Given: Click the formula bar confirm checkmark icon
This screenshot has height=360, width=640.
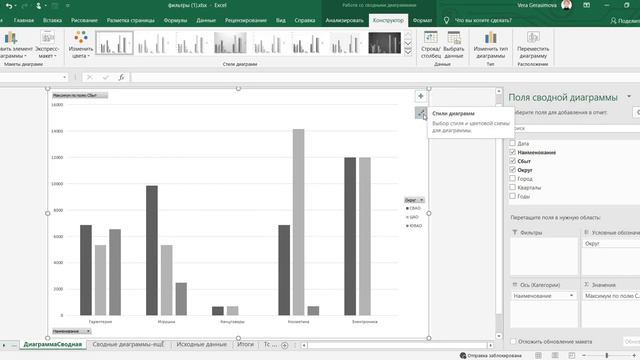Looking at the screenshot, I should click(105, 77).
